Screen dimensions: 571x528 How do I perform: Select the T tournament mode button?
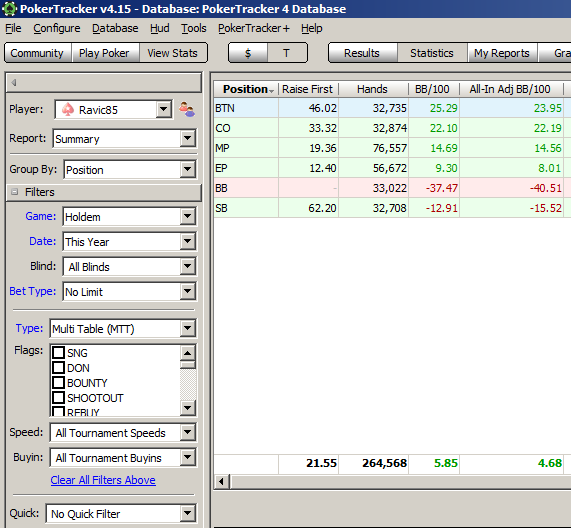pyautogui.click(x=287, y=53)
